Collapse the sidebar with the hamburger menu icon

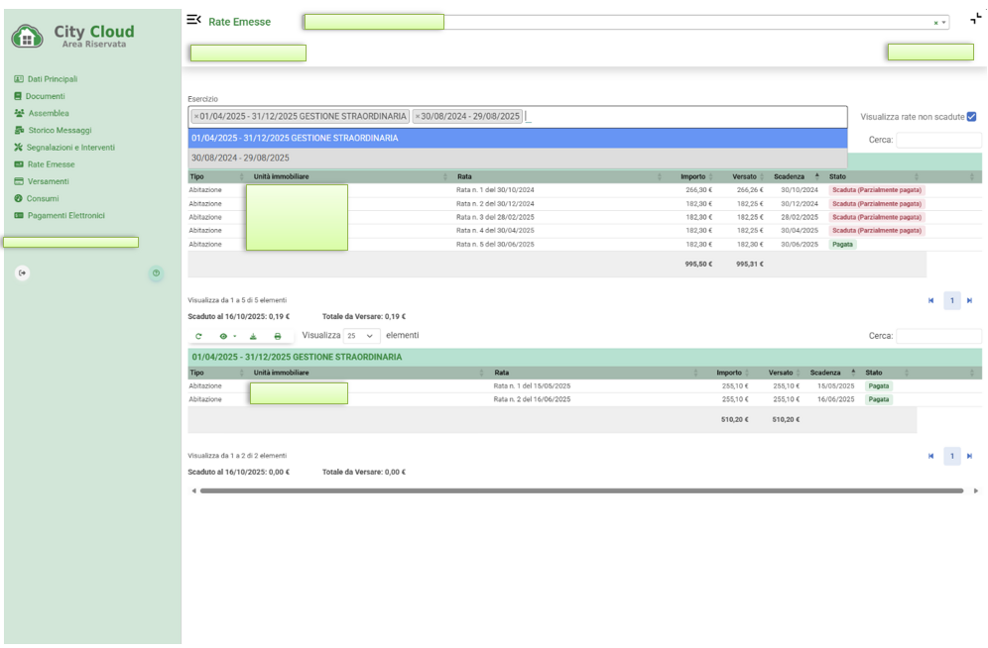193,20
